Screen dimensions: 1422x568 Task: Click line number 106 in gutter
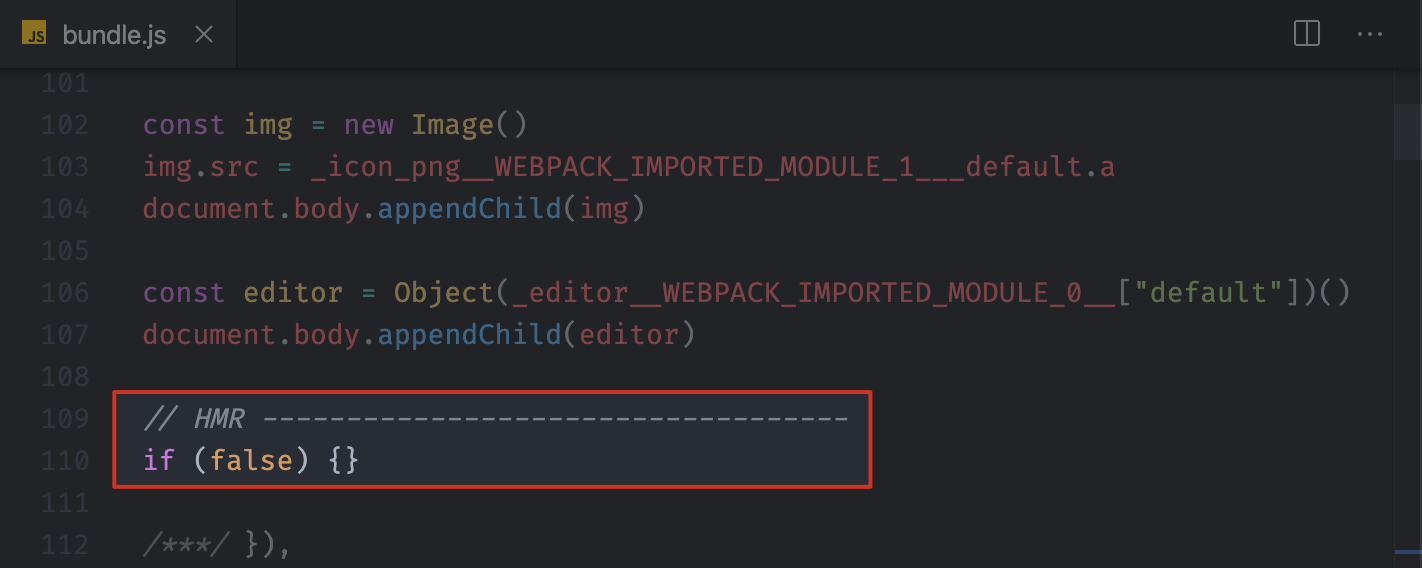[x=64, y=293]
